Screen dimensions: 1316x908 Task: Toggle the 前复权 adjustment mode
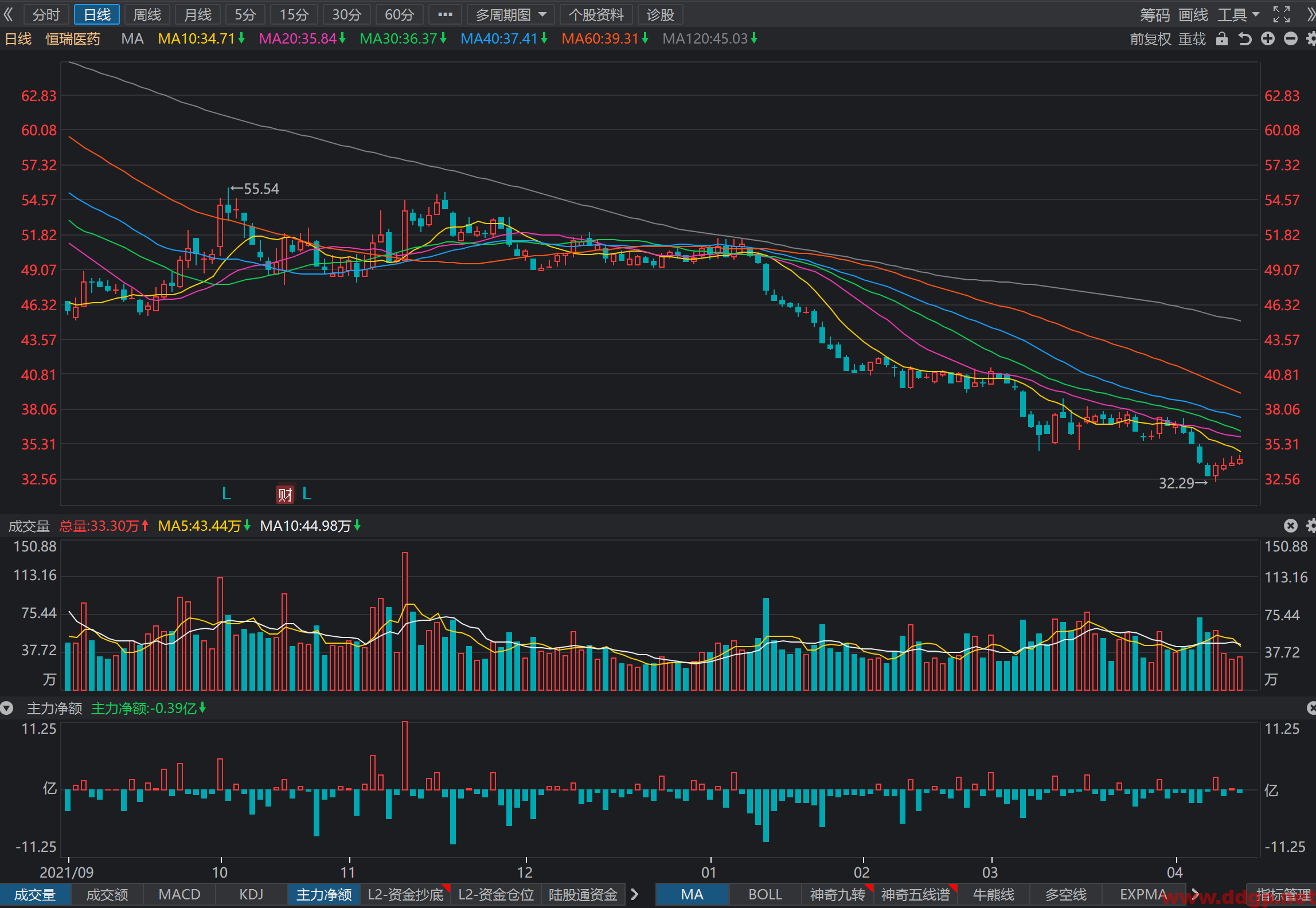click(x=1150, y=39)
